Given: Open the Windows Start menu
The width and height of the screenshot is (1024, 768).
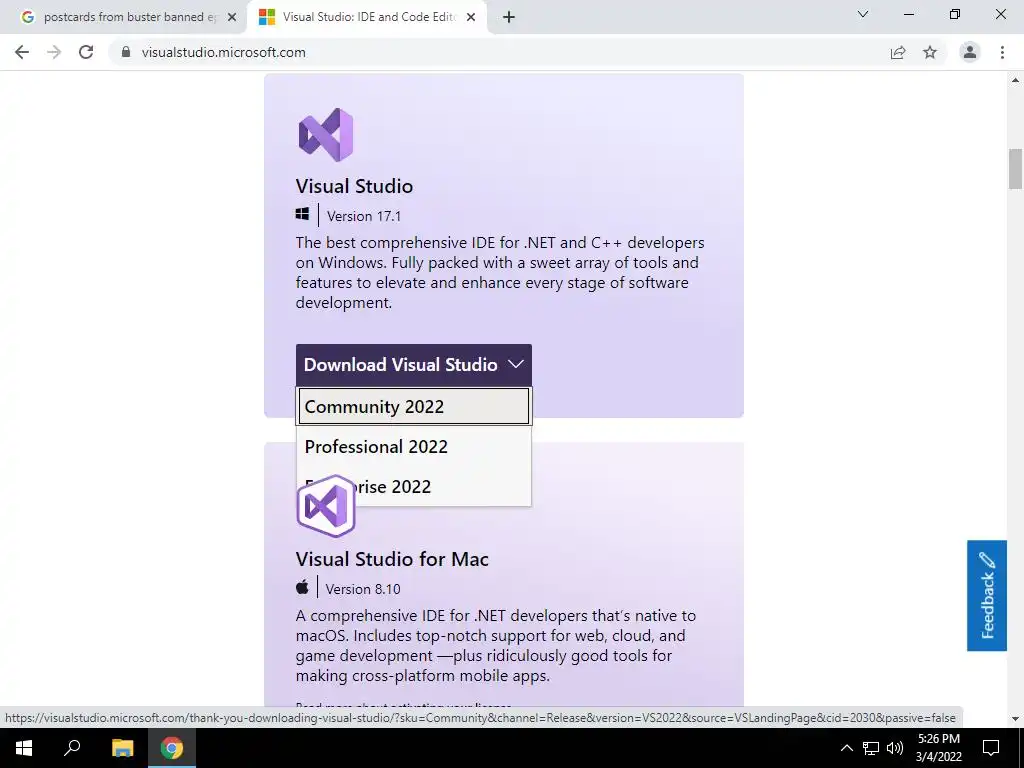Looking at the screenshot, I should (24, 748).
